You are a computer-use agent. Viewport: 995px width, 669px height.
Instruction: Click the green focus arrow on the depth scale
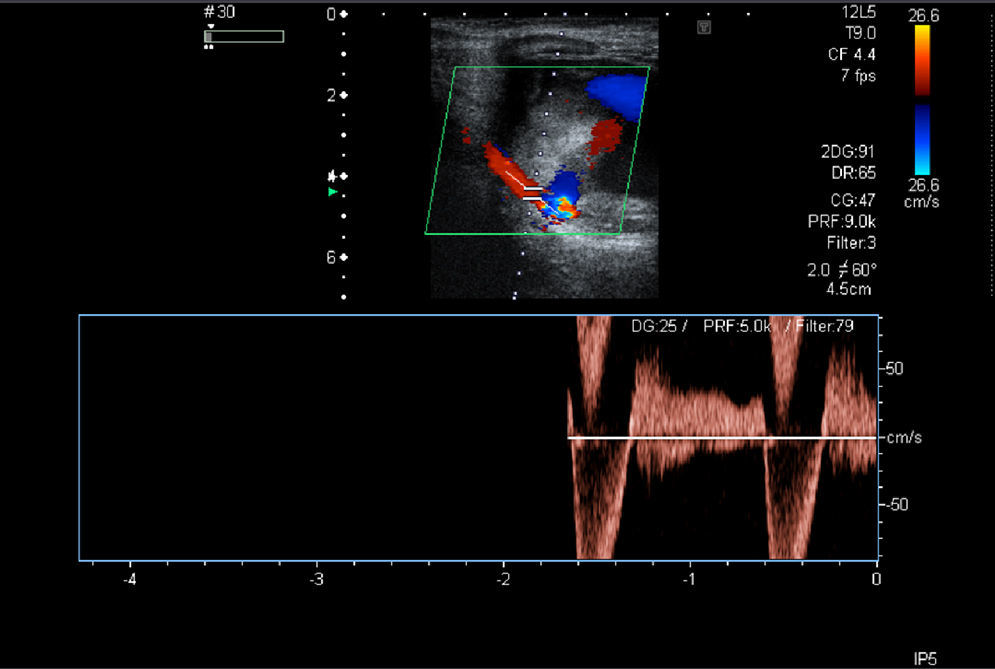[x=333, y=191]
